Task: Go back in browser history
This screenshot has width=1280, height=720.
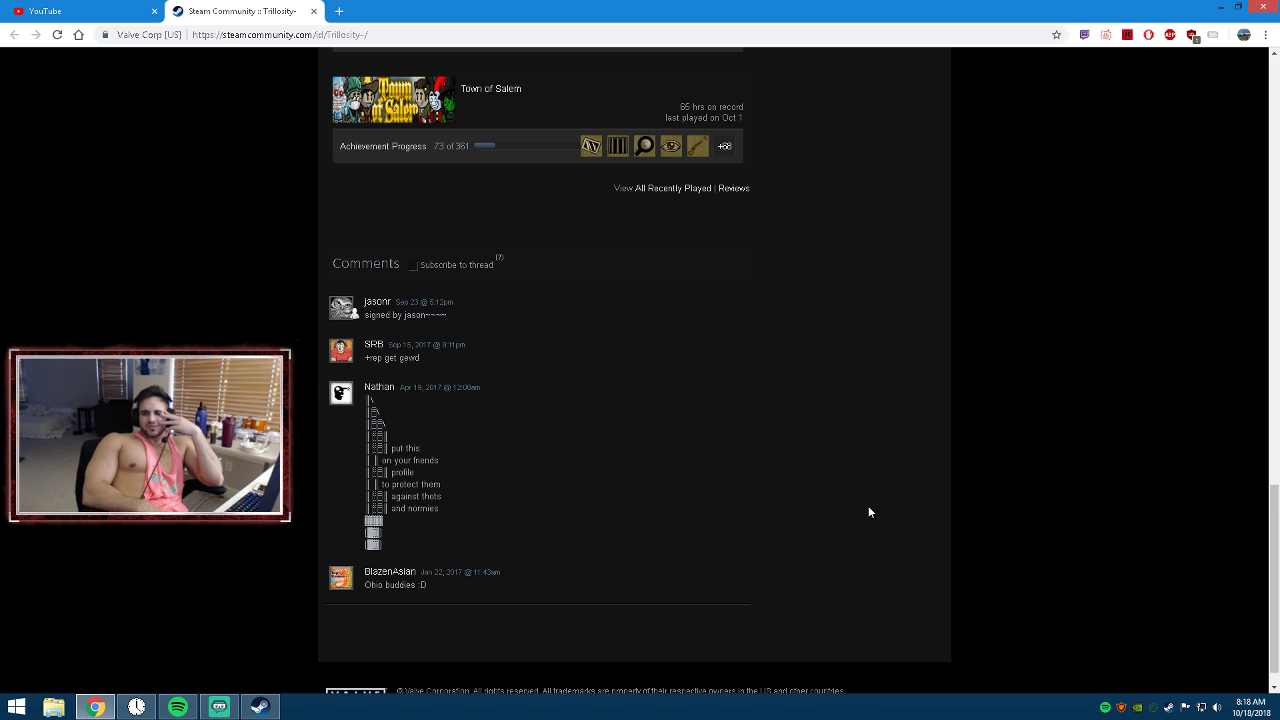Action: pos(14,34)
